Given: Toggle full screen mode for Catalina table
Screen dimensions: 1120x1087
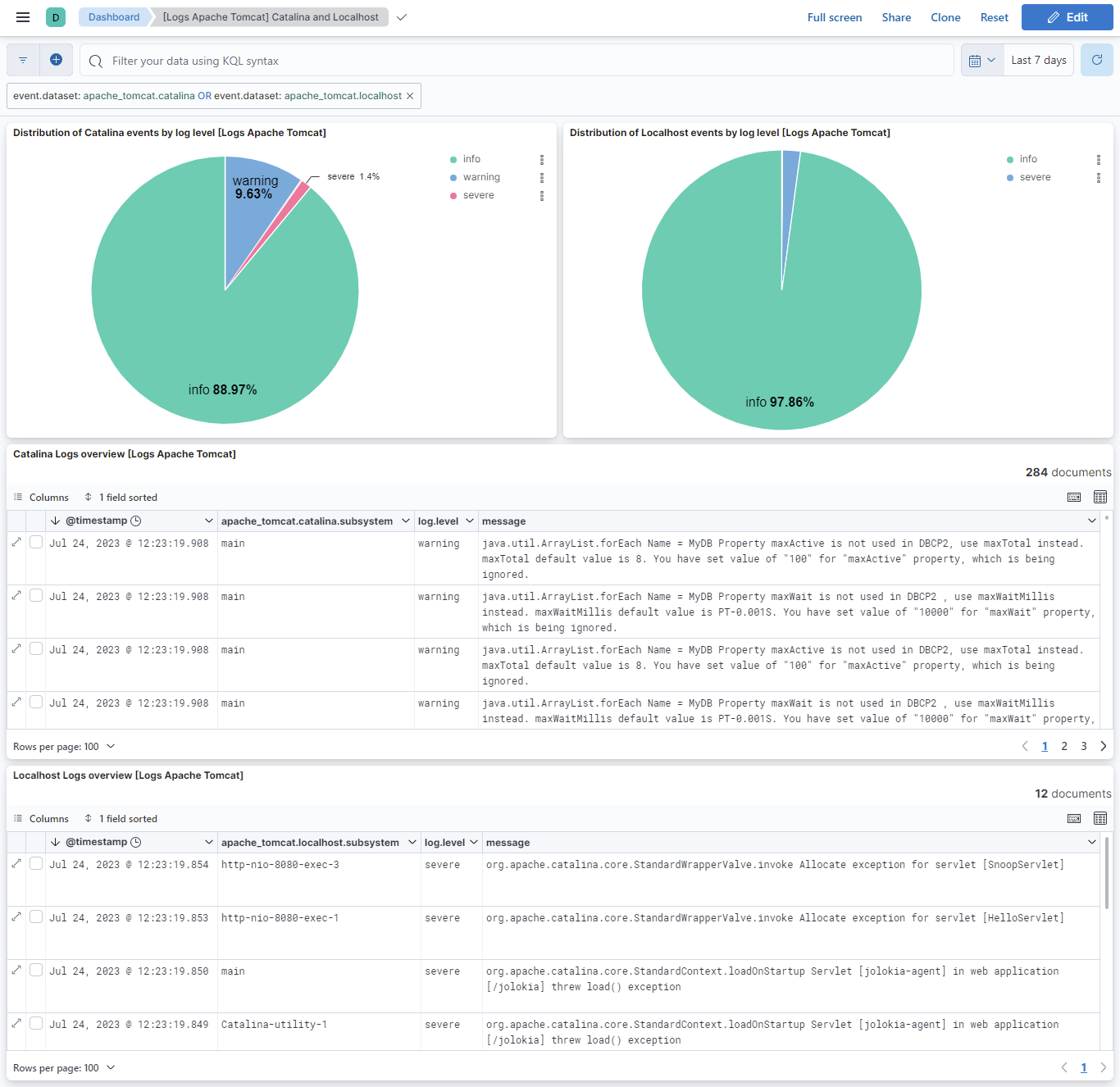Looking at the screenshot, I should point(1100,497).
